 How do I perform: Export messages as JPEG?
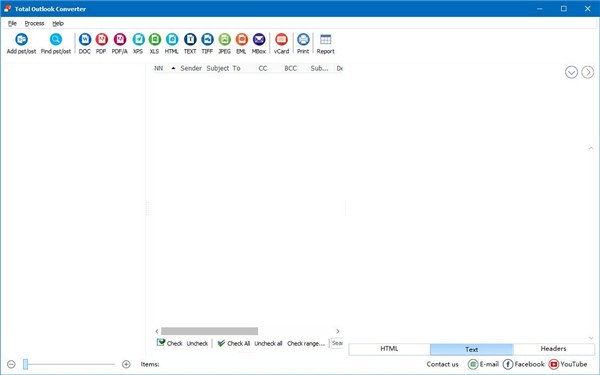click(x=225, y=44)
